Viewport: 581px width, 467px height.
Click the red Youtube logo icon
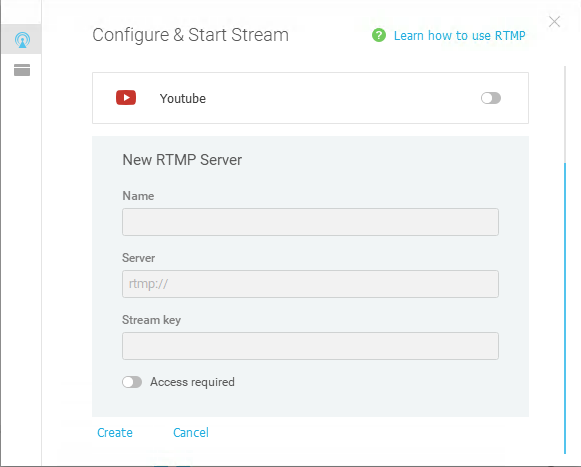tap(126, 98)
